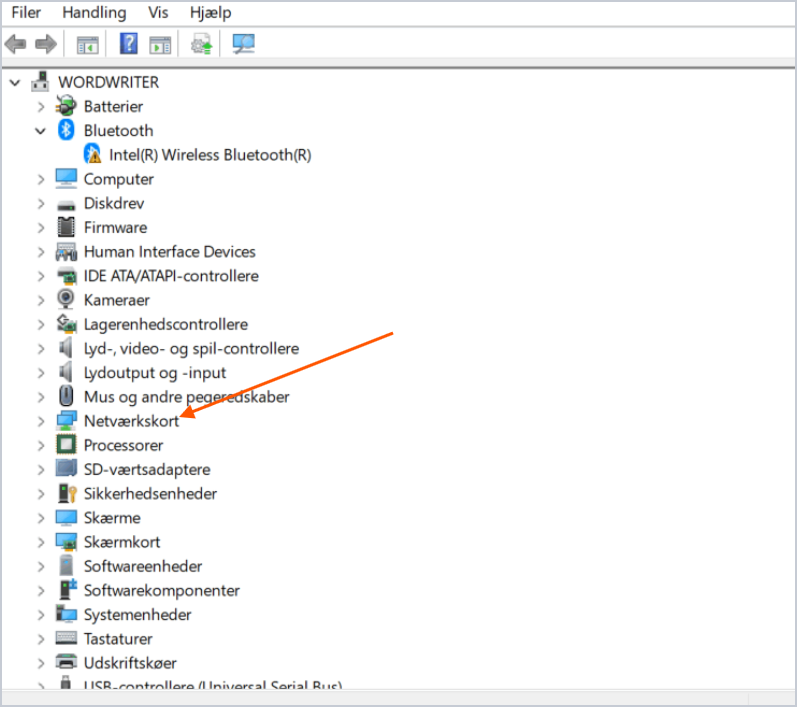Screen dimensions: 797x707
Task: Click the show/hide console tree icon
Action: 87,45
